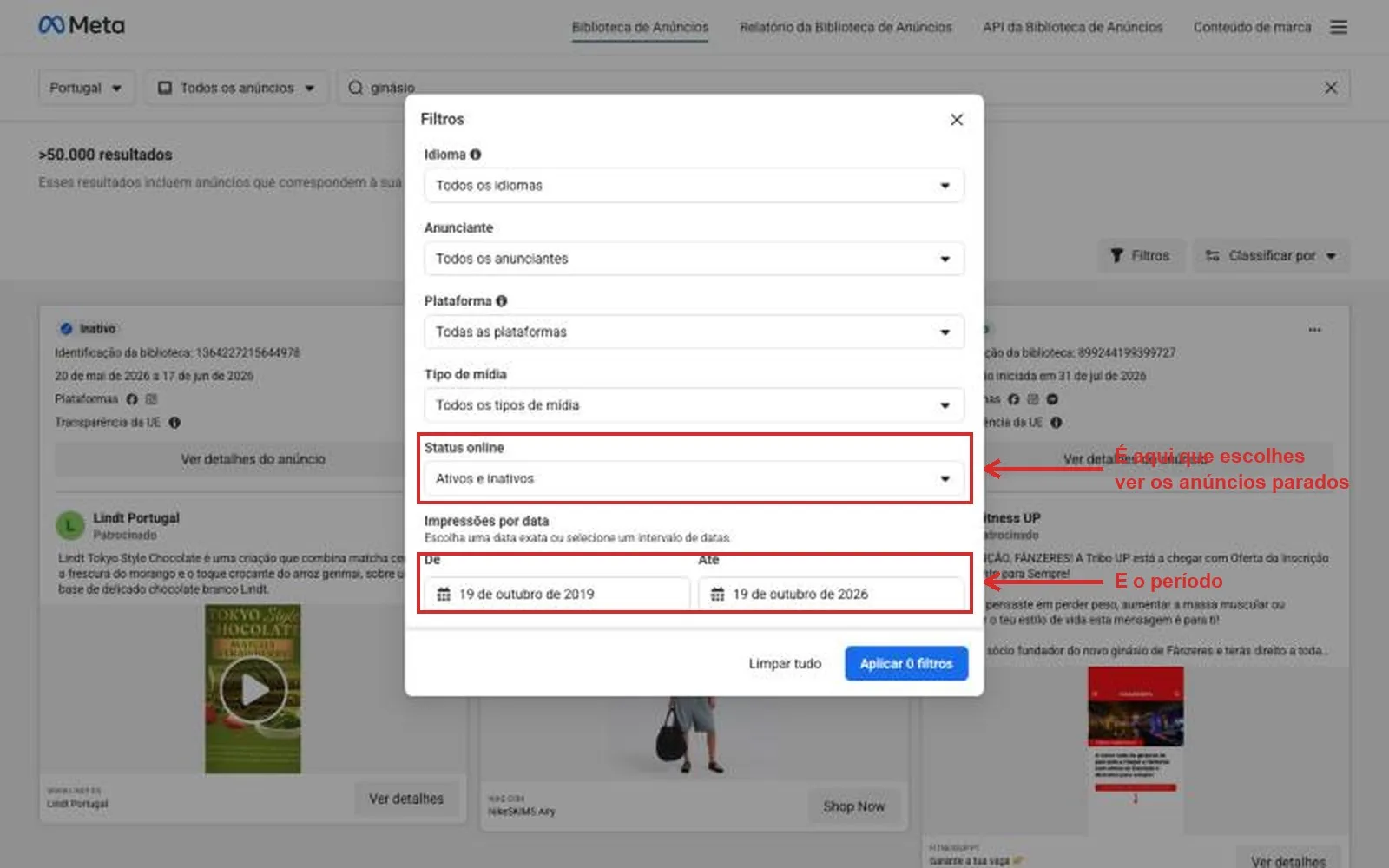Play the Lindt chocolate video
The height and width of the screenshot is (868, 1389).
click(253, 689)
